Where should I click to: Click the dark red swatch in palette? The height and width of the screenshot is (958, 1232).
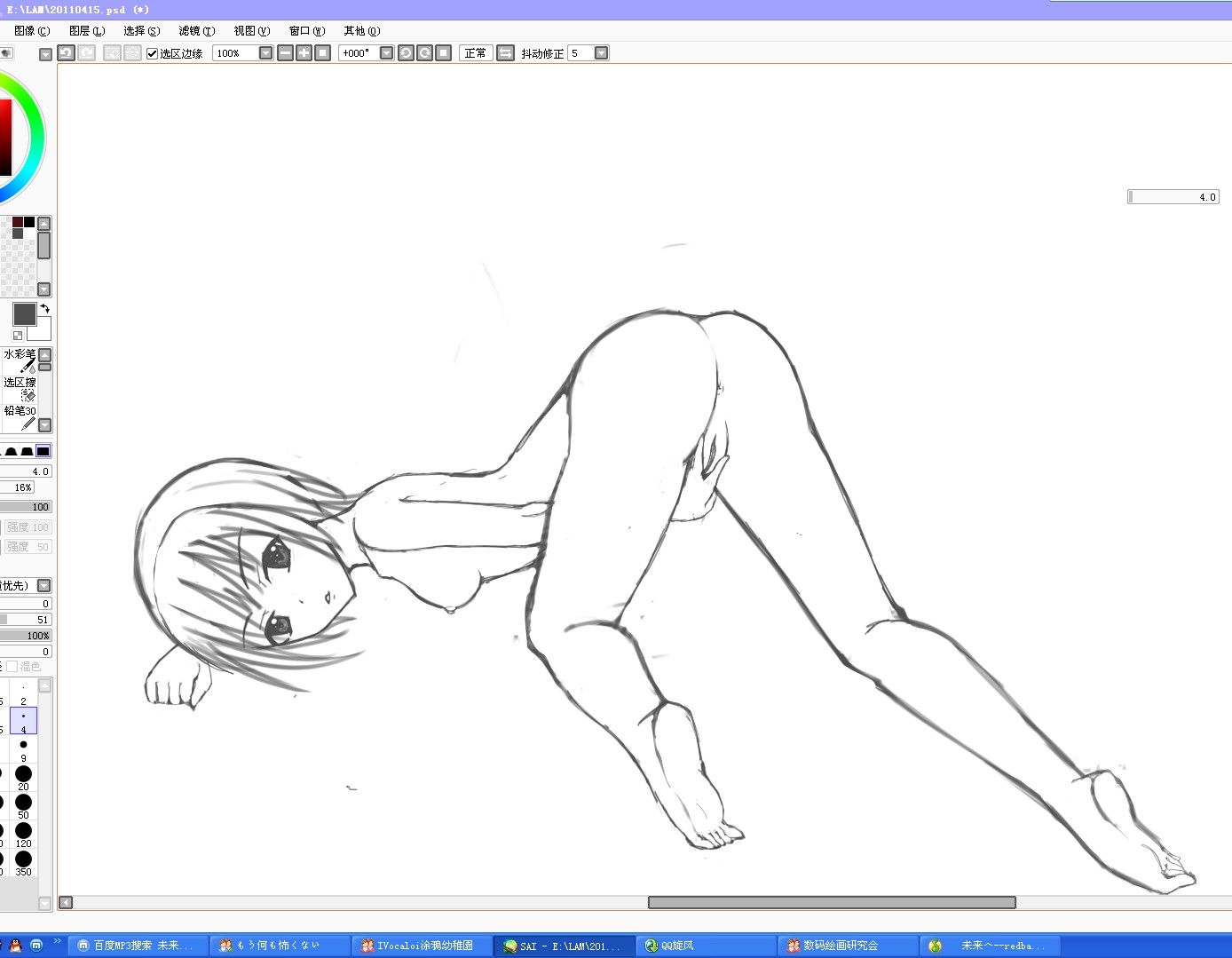click(x=17, y=222)
